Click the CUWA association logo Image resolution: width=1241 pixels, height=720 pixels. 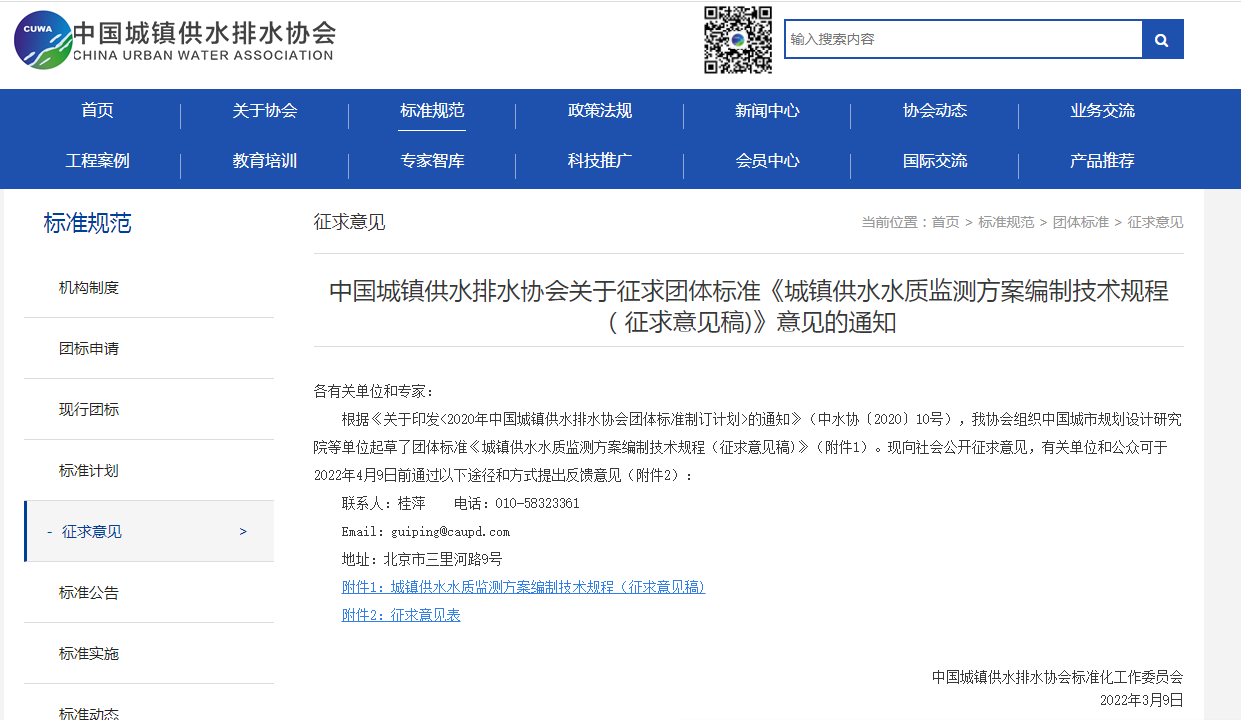tap(42, 40)
